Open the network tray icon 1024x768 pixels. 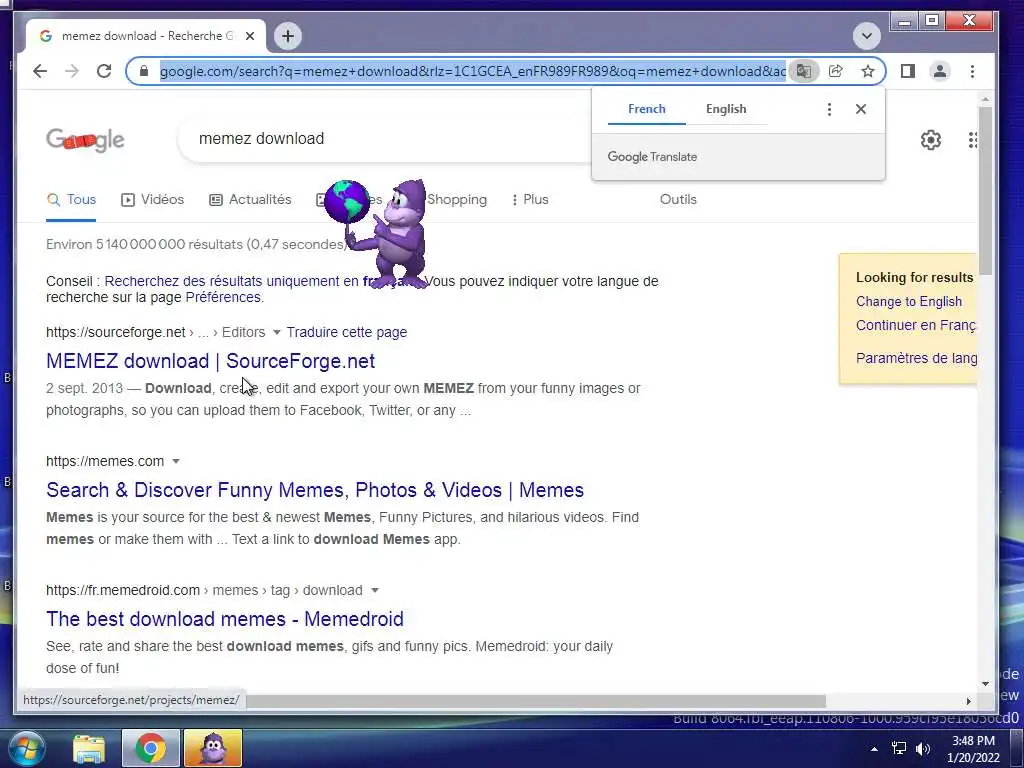(899, 749)
